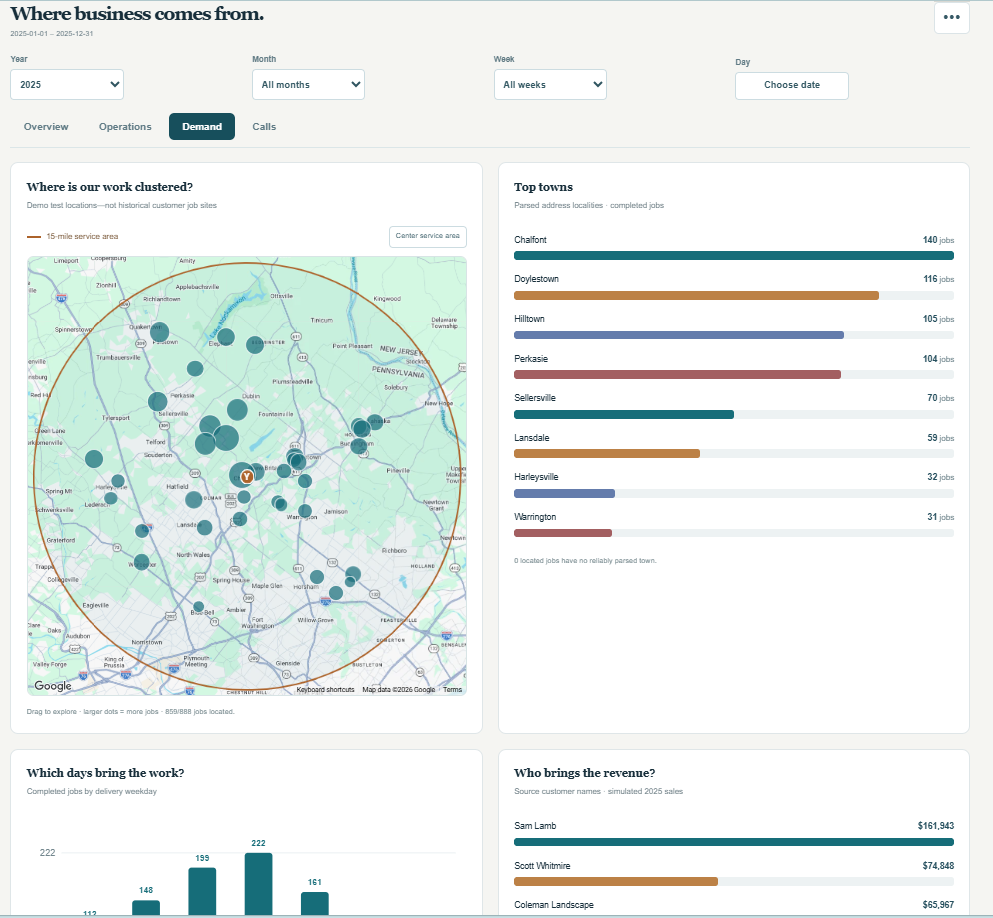Click the 'Chalfont' town label
Screen dimensions: 993x918
point(530,240)
